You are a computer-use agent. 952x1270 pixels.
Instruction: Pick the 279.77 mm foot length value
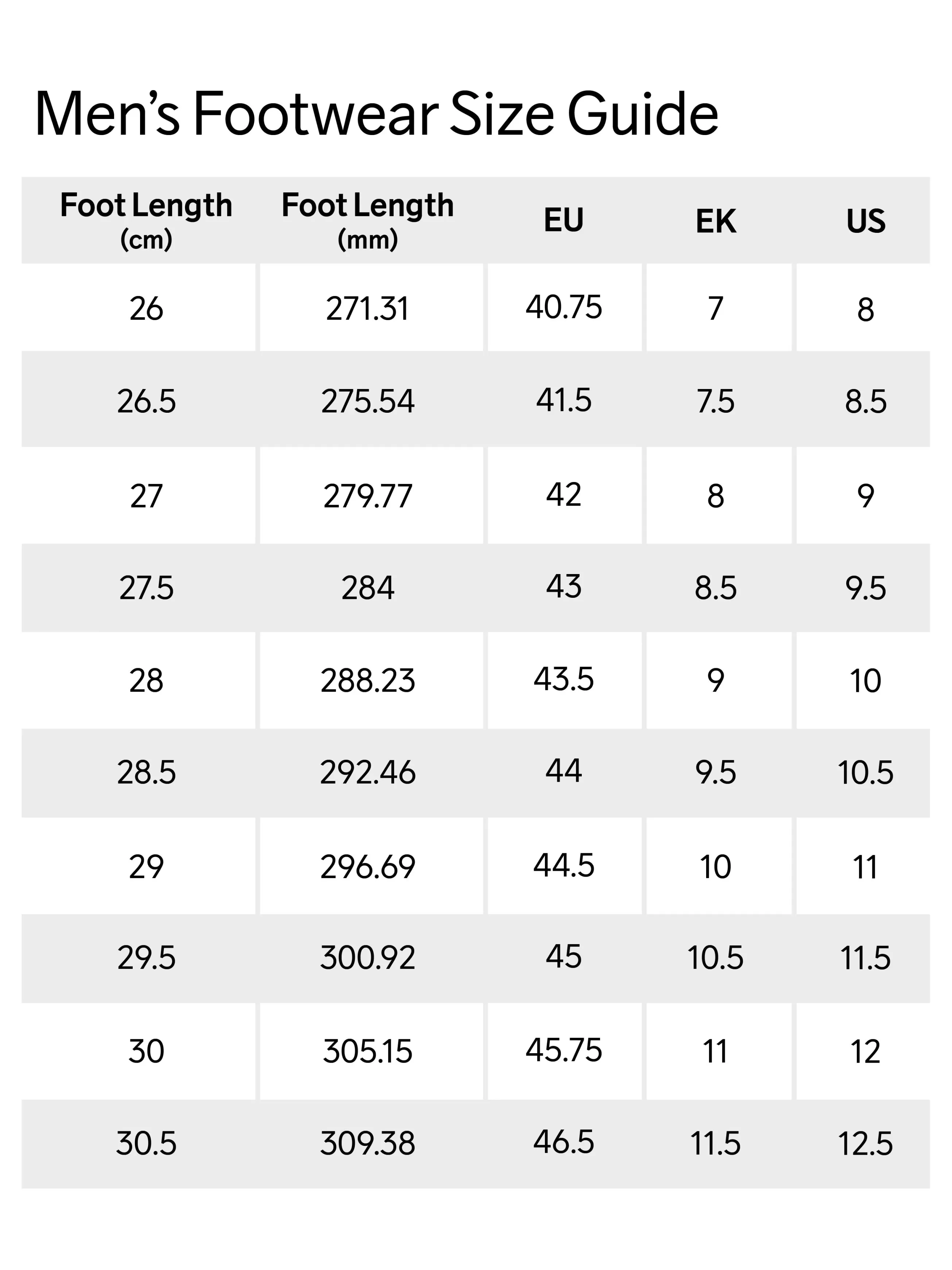(367, 496)
